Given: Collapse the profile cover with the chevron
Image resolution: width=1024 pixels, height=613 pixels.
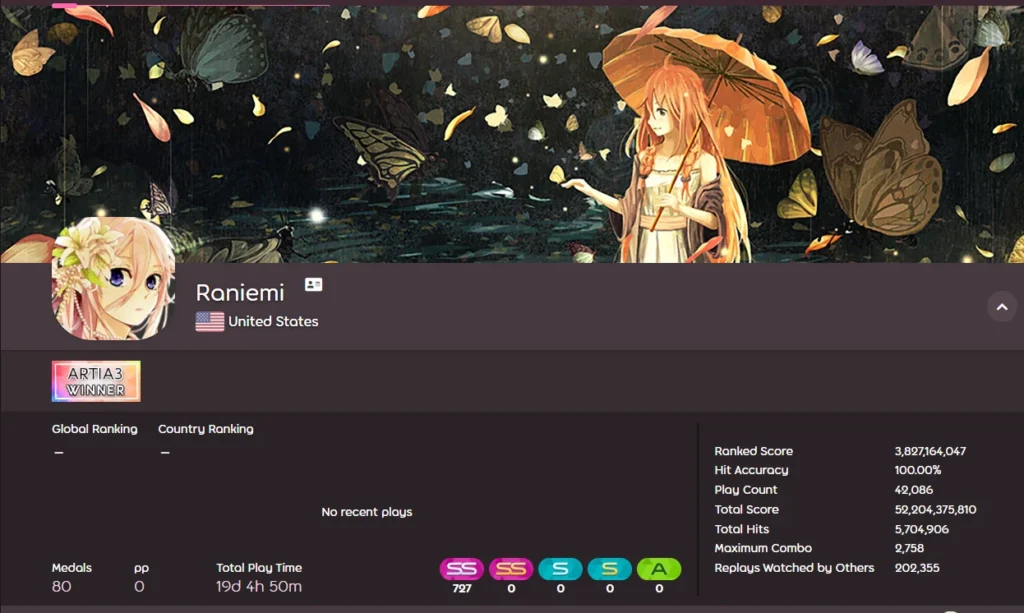Looking at the screenshot, I should (x=1002, y=307).
